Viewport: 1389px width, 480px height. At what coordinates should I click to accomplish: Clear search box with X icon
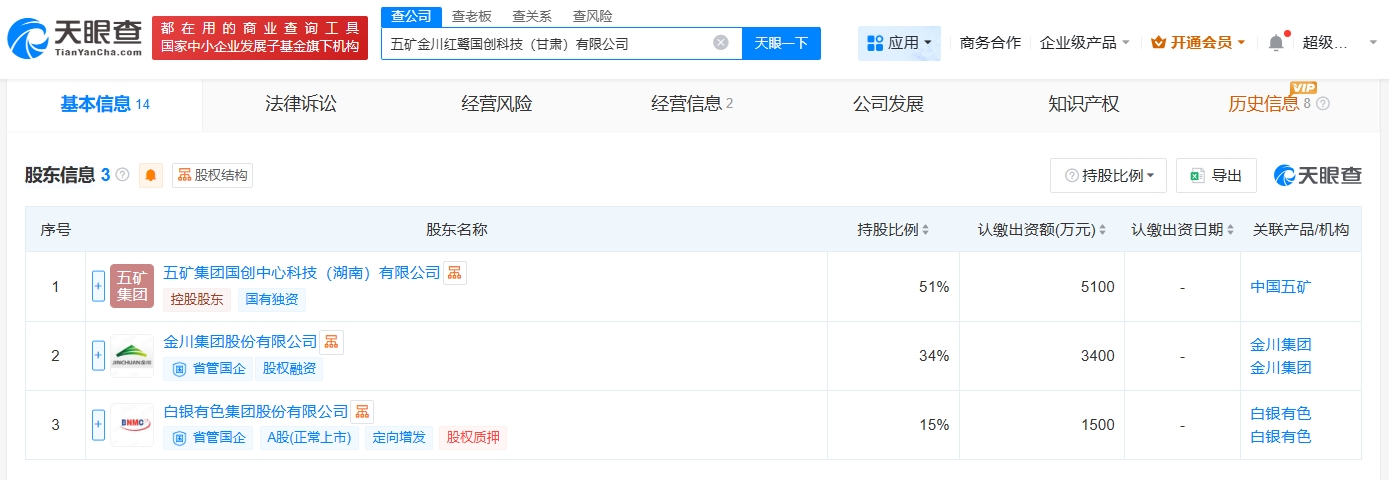pyautogui.click(x=720, y=43)
